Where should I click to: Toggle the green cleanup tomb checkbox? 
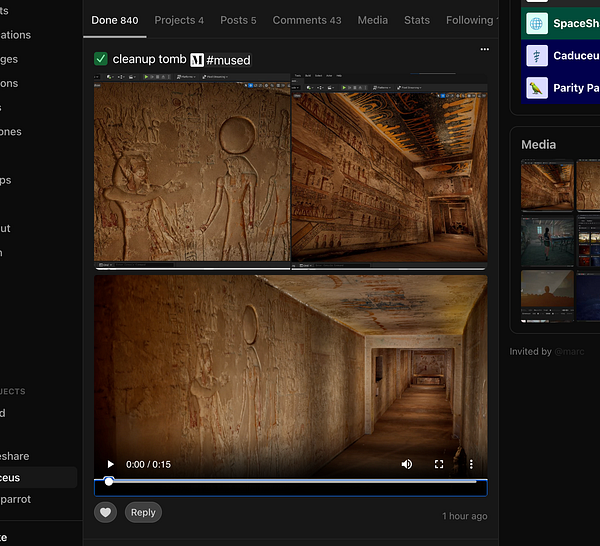101,60
